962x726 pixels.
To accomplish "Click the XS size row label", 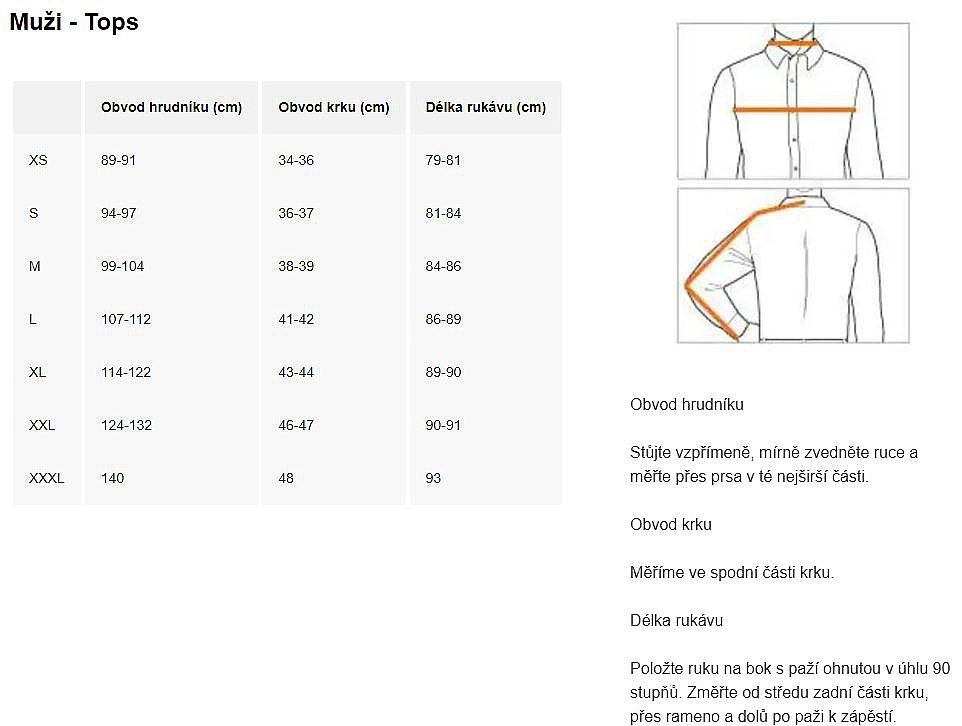I will 38,160.
